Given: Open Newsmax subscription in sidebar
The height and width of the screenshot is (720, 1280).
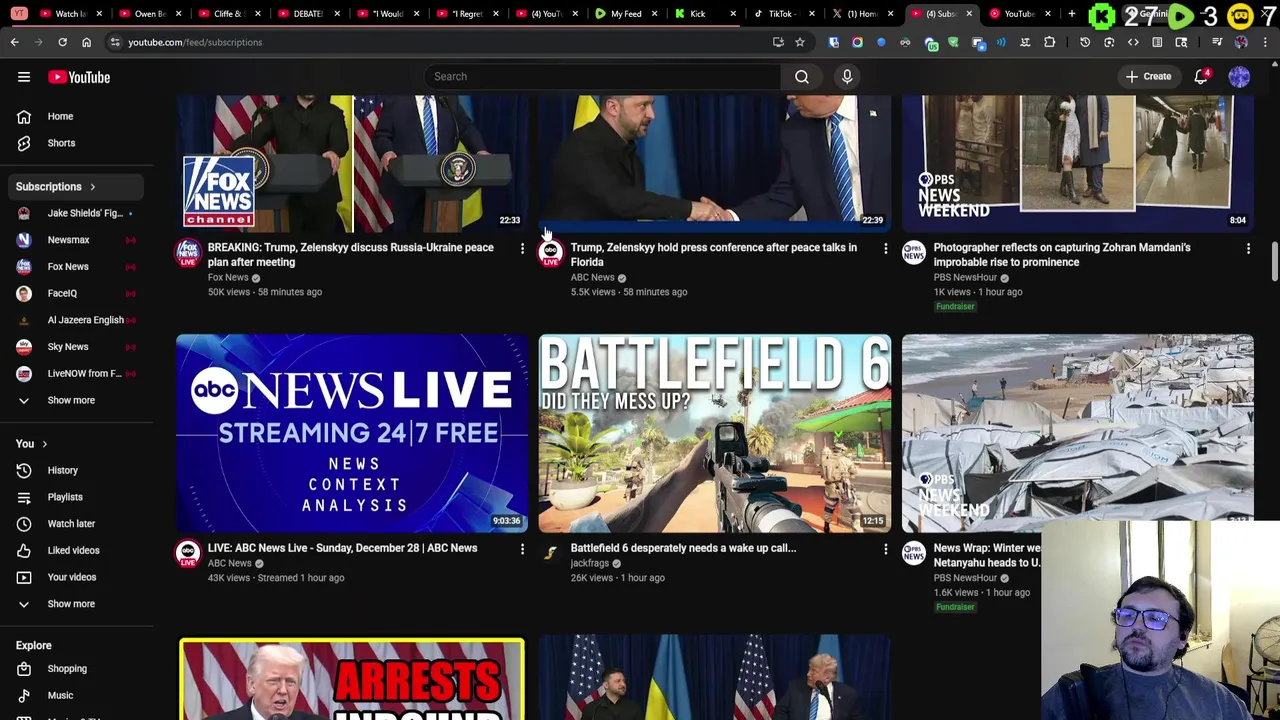Looking at the screenshot, I should [77, 240].
